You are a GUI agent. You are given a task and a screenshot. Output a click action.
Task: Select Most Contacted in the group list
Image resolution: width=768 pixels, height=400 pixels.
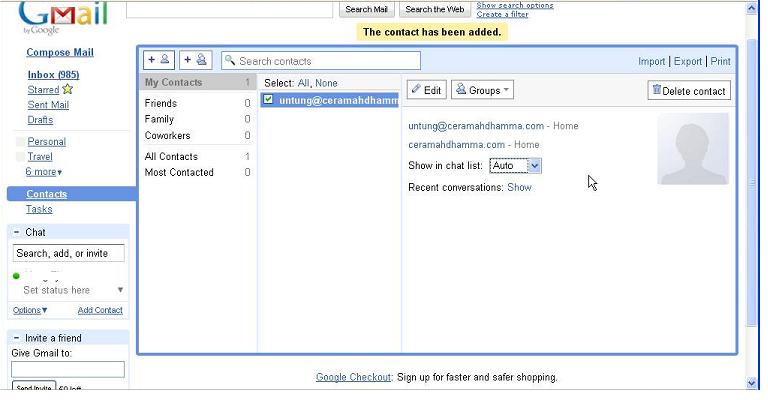[179, 172]
